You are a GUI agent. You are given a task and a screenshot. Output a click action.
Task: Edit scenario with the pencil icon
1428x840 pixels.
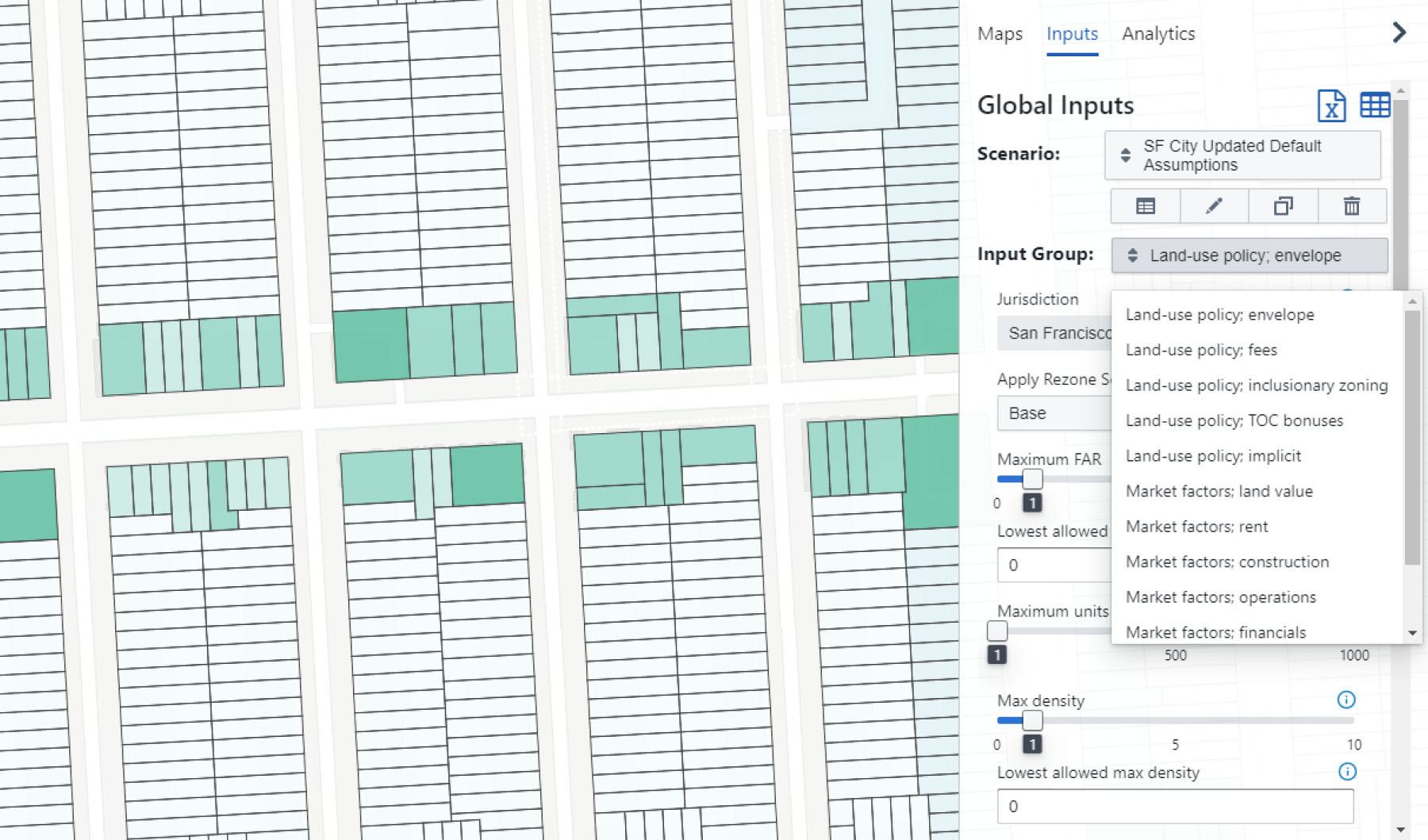(1214, 206)
